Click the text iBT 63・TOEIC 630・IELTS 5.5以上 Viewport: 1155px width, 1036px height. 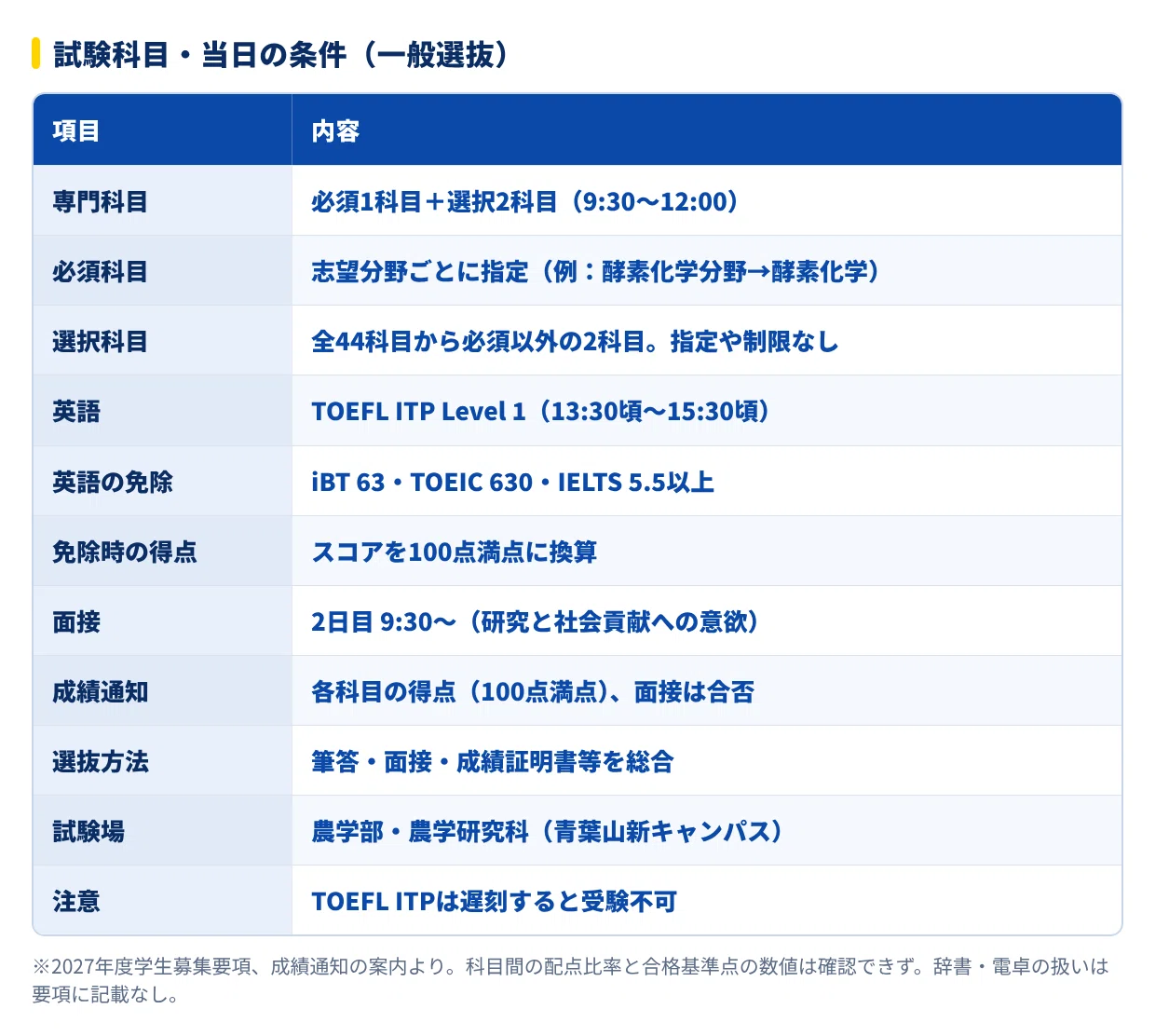[x=513, y=482]
